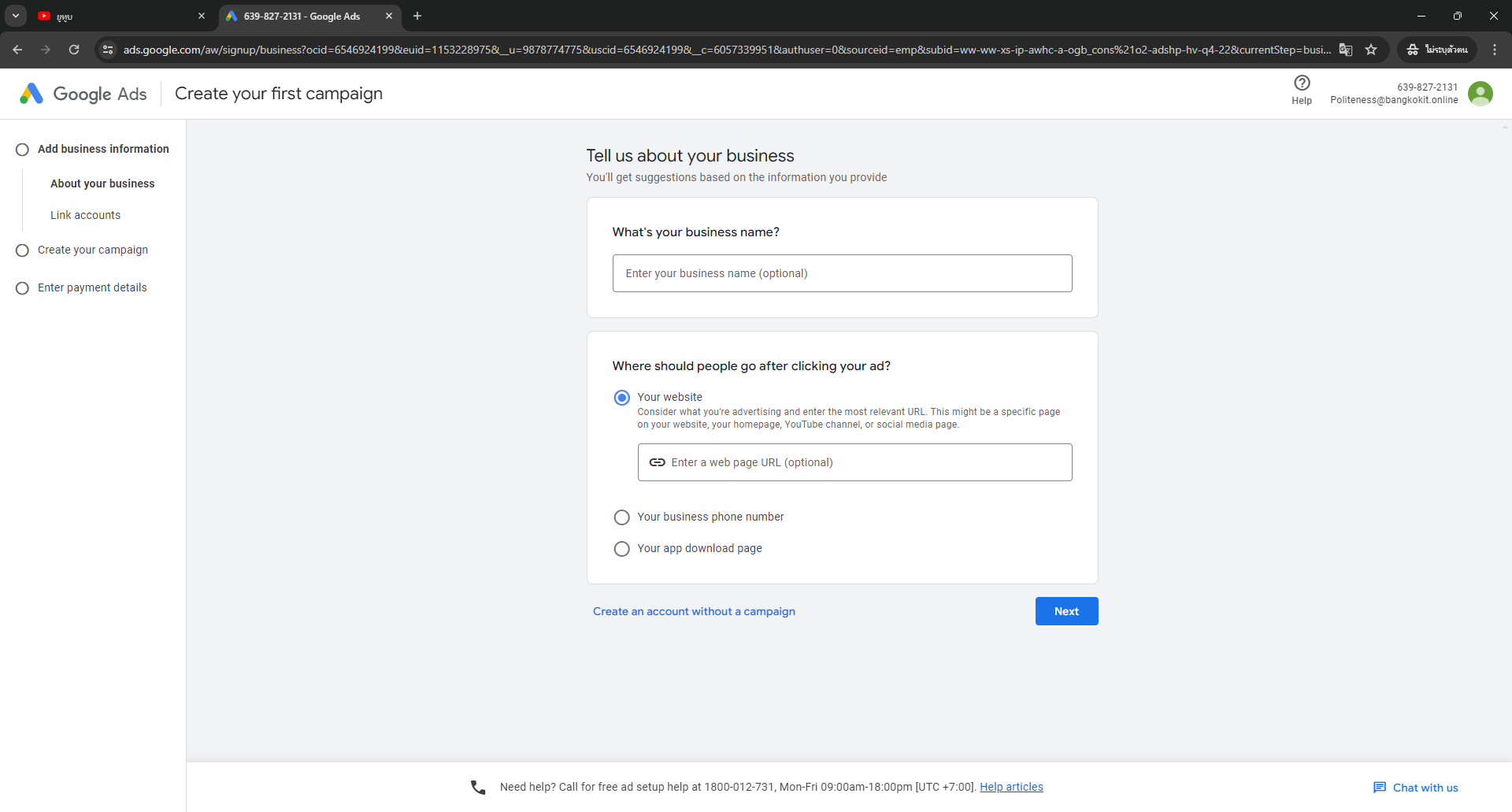View site information icon in address bar

[x=108, y=50]
